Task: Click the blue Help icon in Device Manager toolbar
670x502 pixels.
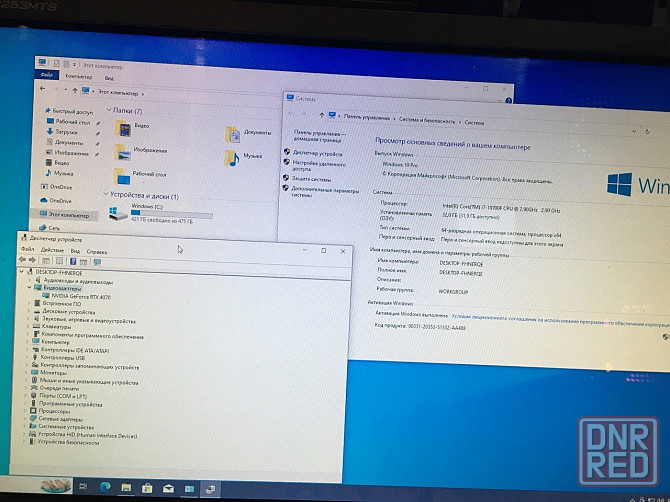Action: [73, 261]
